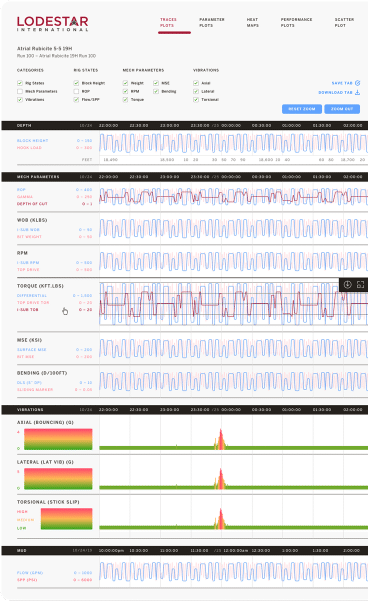Viewport: 368px width, 601px height.
Task: Click the Bit MSE trace label
Action: point(25,356)
